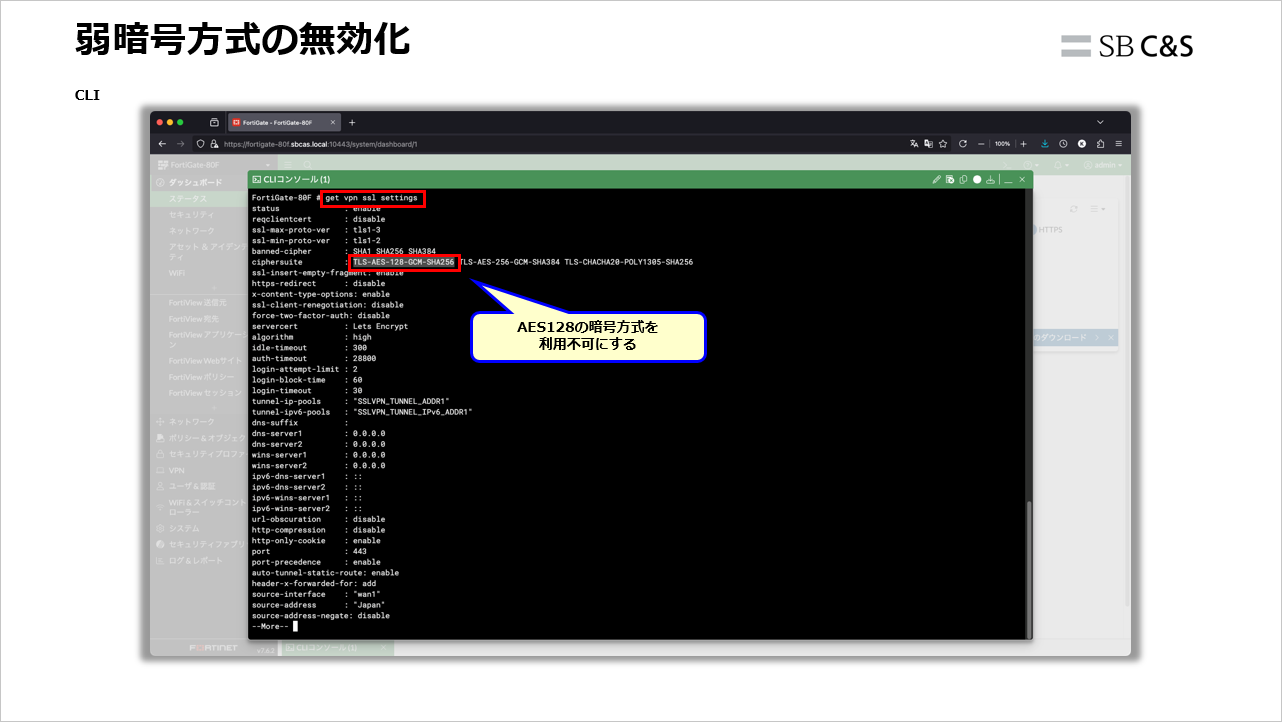1282x722 pixels.
Task: Click the banned-cipher line in CLI output
Action: click(344, 251)
